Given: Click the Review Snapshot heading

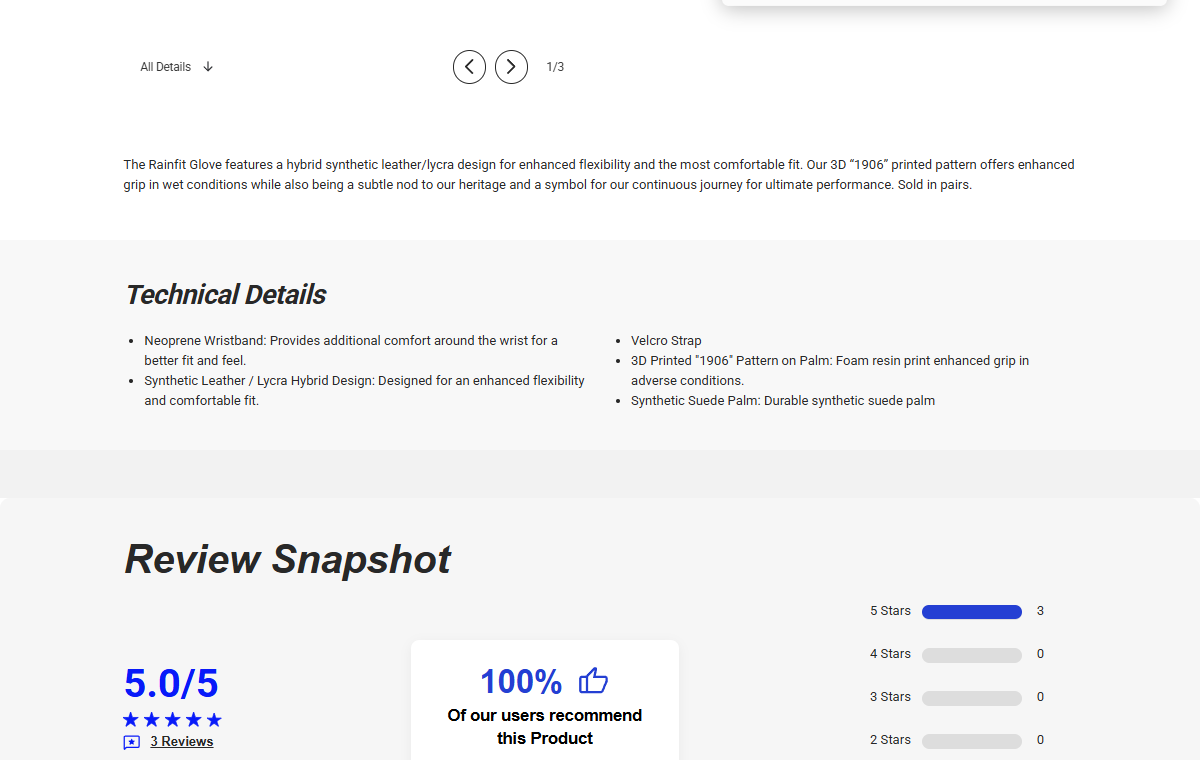Looking at the screenshot, I should 288,559.
